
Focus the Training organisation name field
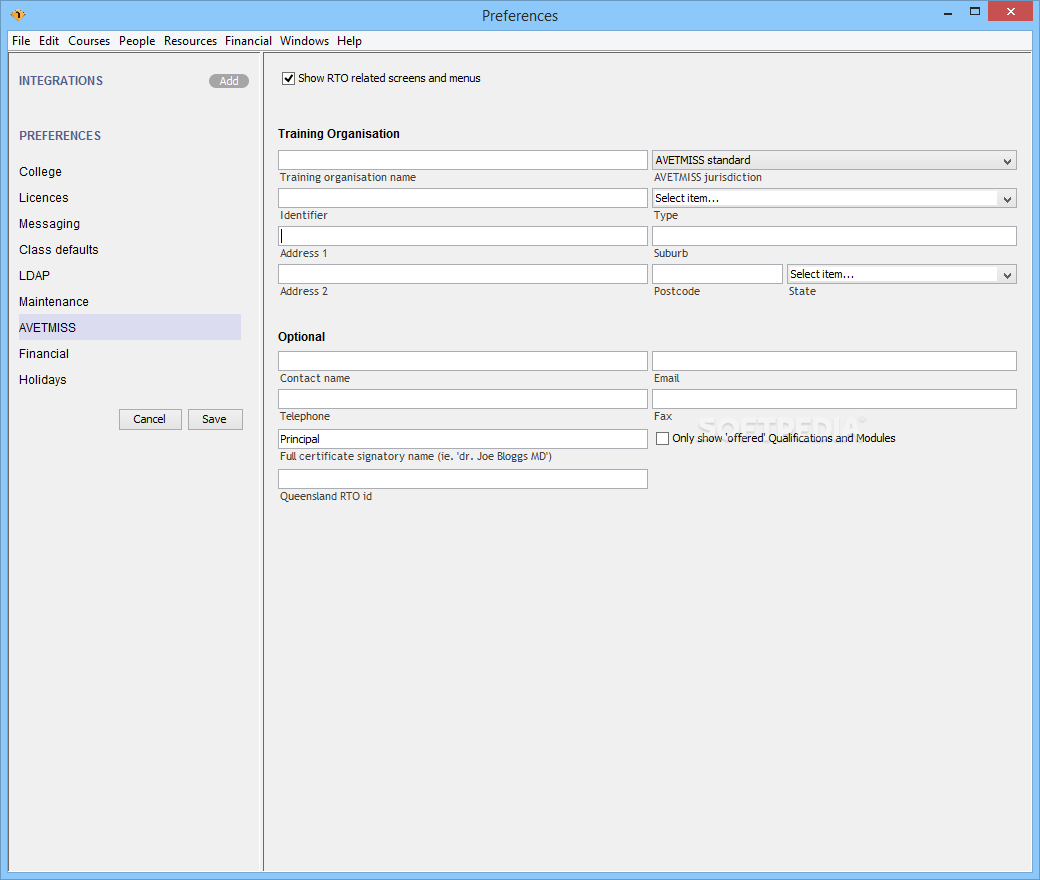click(462, 160)
